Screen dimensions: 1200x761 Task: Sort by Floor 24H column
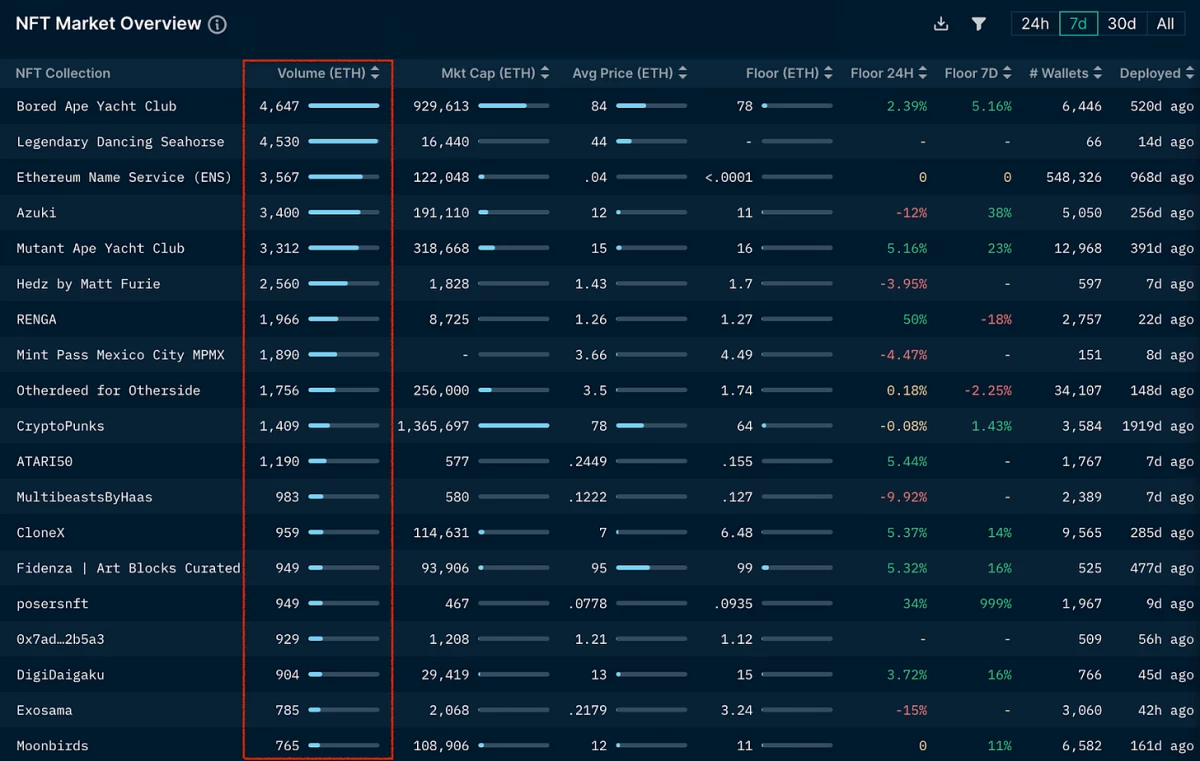(889, 73)
